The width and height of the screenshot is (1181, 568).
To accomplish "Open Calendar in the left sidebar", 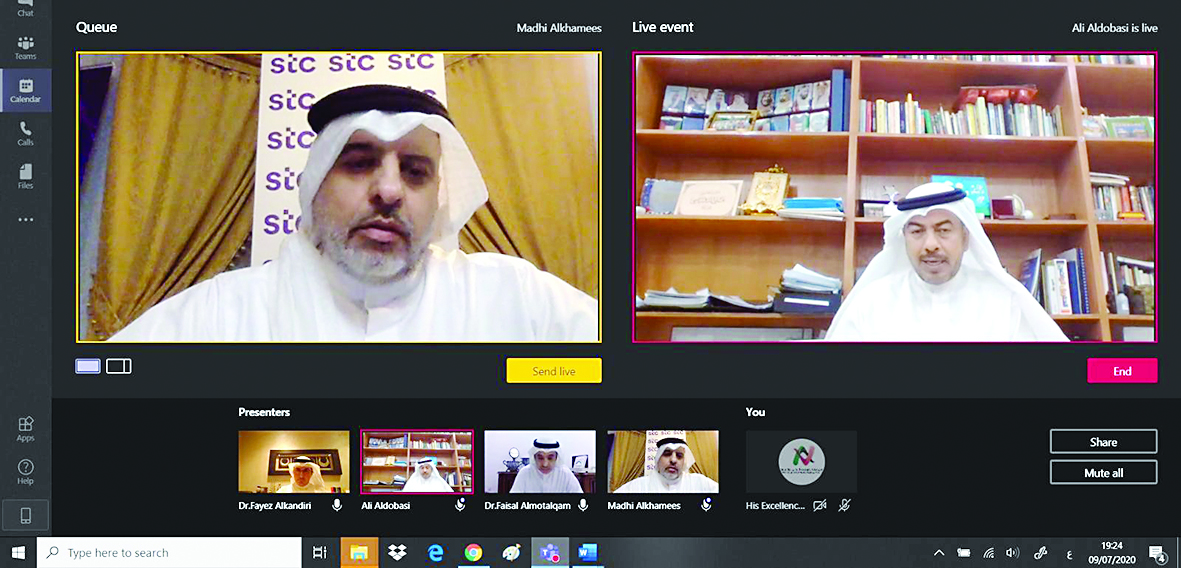I will click(x=25, y=90).
